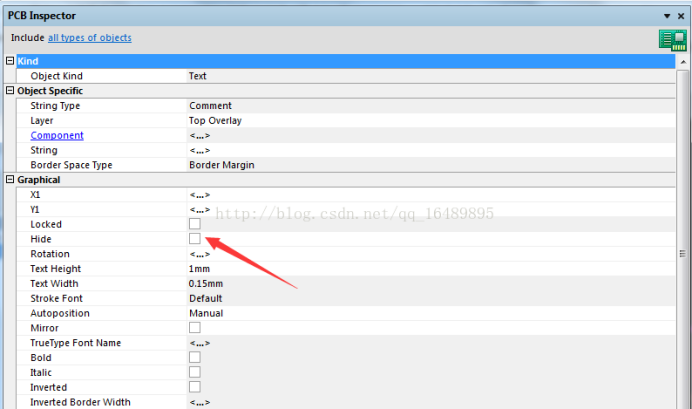Click the vertical scrollbar grip
Viewport: 692px width, 409px height.
(684, 254)
